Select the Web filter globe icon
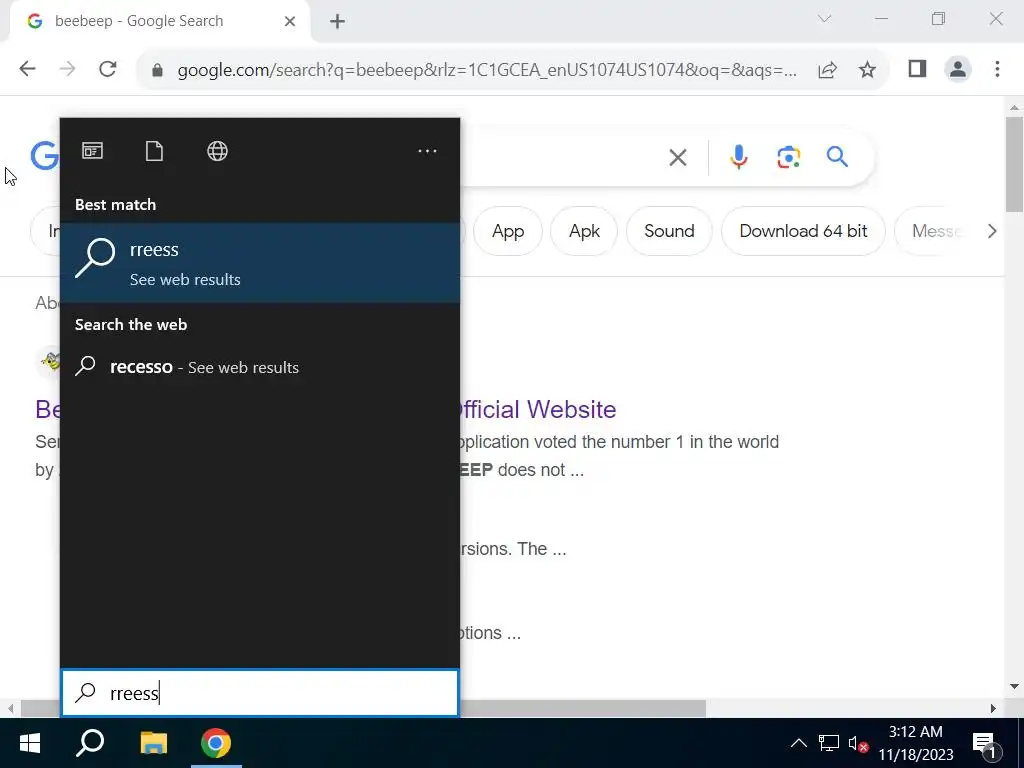The image size is (1024, 768). [x=217, y=151]
